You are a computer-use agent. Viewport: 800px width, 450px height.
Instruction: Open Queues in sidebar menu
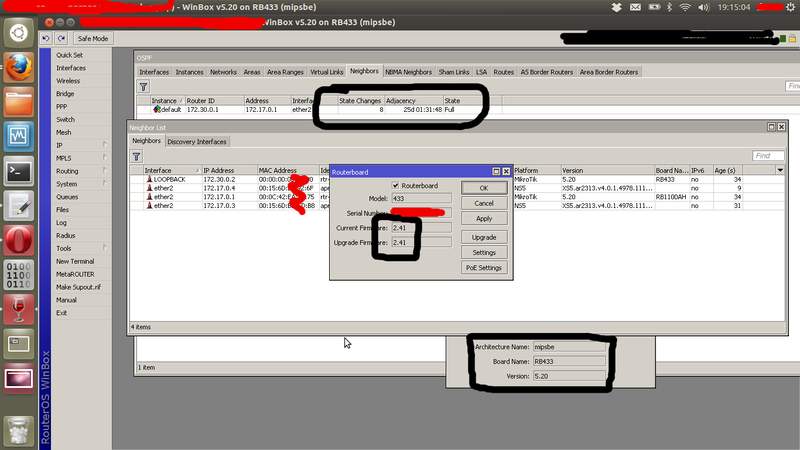click(67, 196)
